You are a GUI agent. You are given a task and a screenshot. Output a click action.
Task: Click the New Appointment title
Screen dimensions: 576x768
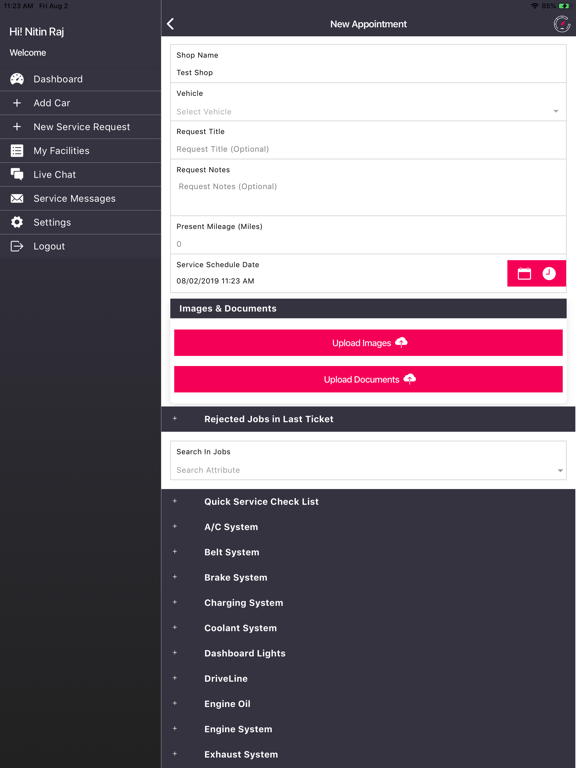tap(368, 24)
